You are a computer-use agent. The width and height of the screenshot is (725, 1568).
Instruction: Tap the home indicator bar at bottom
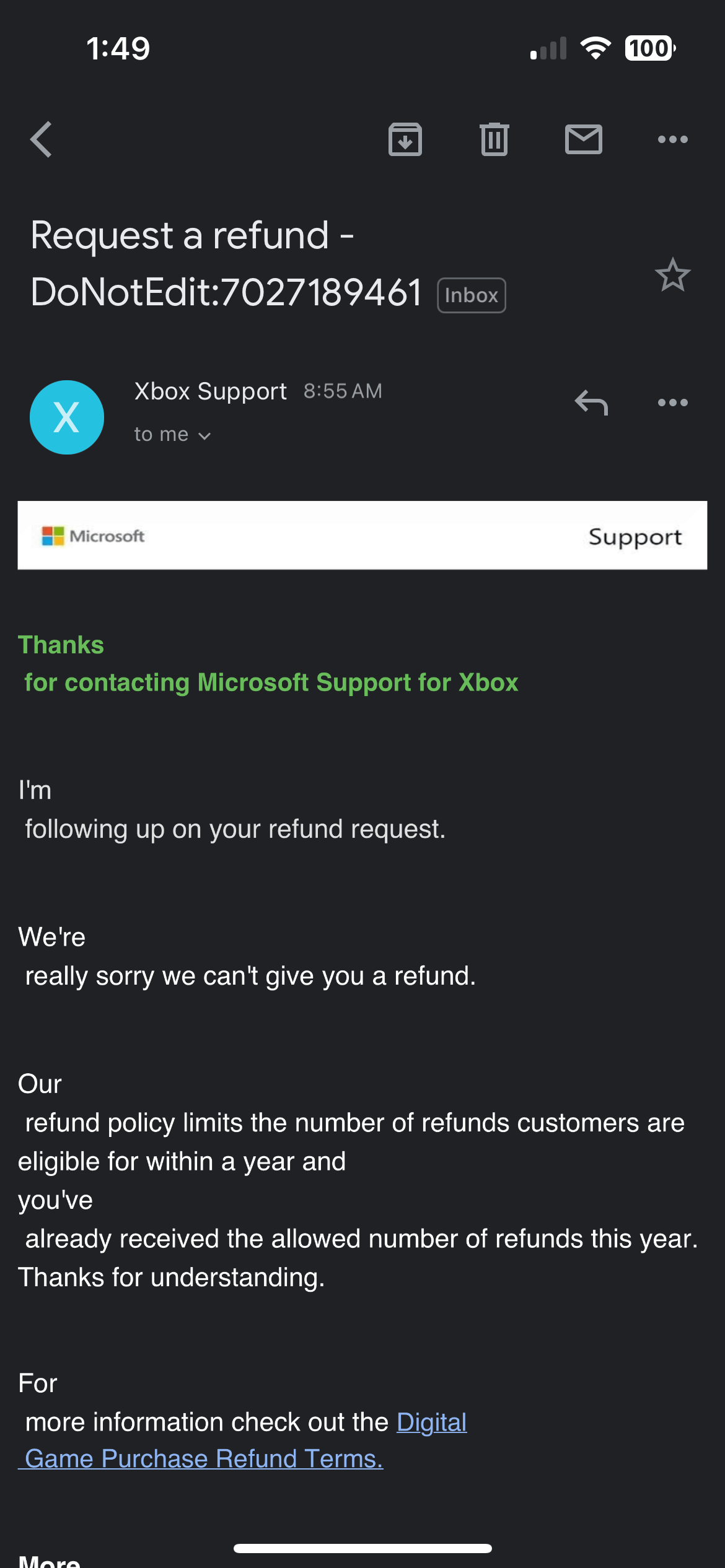362,1548
